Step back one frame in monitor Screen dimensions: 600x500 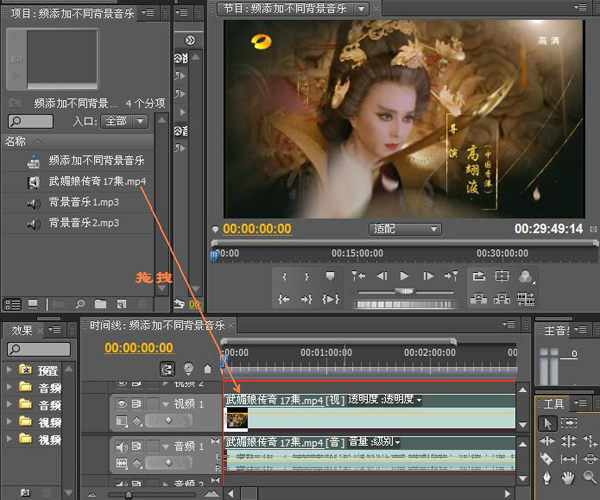[x=382, y=276]
